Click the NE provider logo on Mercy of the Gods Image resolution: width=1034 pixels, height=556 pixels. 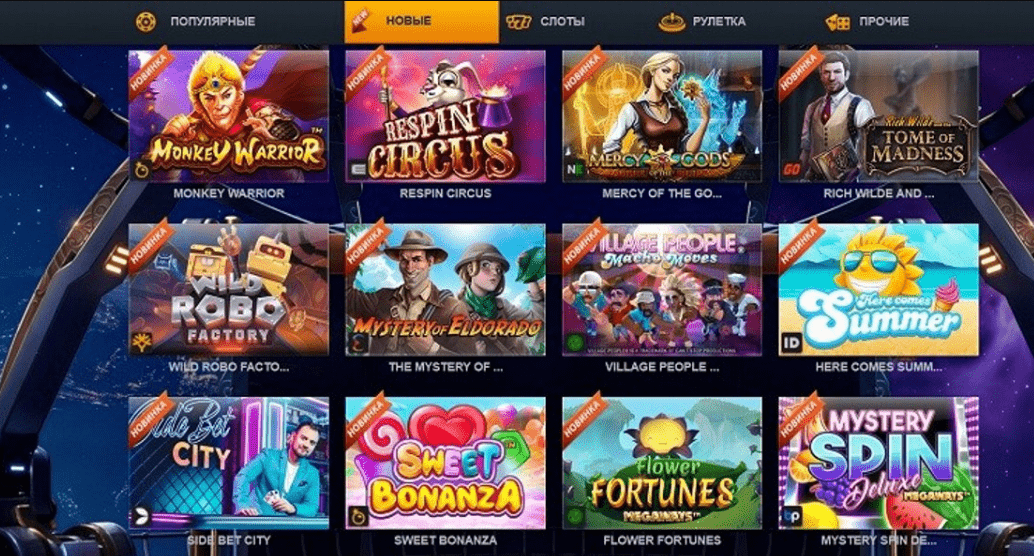tap(574, 169)
